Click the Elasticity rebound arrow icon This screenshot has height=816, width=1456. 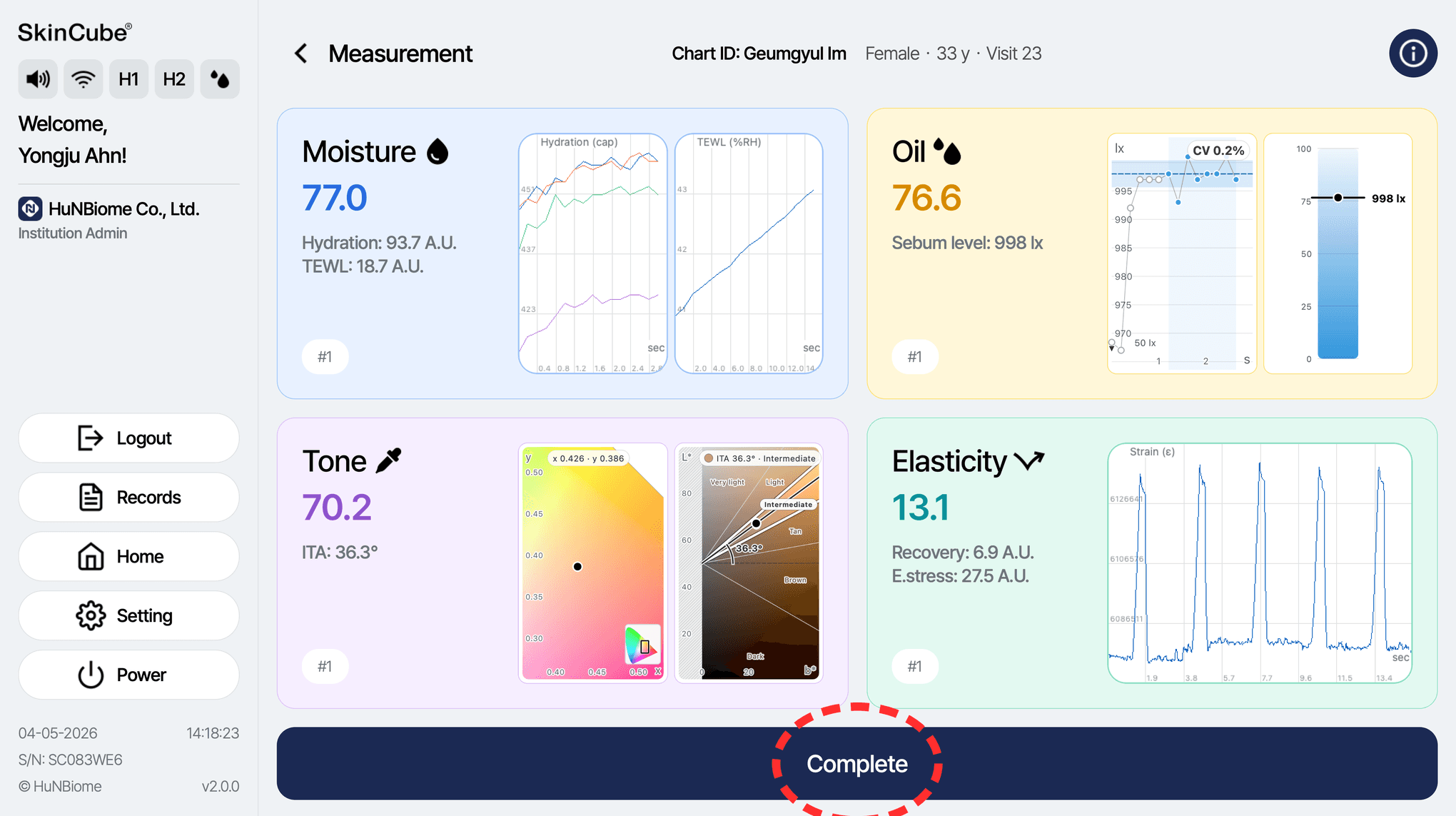(1028, 461)
